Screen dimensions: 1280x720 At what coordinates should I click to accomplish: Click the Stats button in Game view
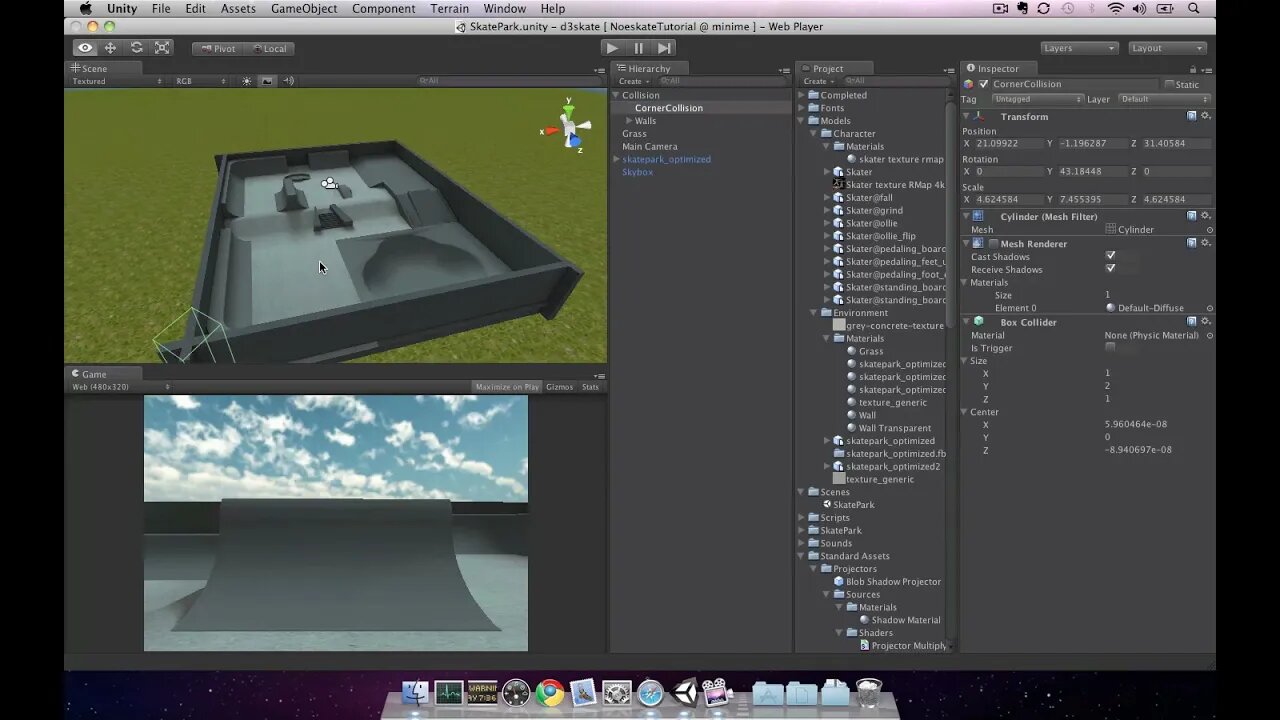[x=590, y=387]
